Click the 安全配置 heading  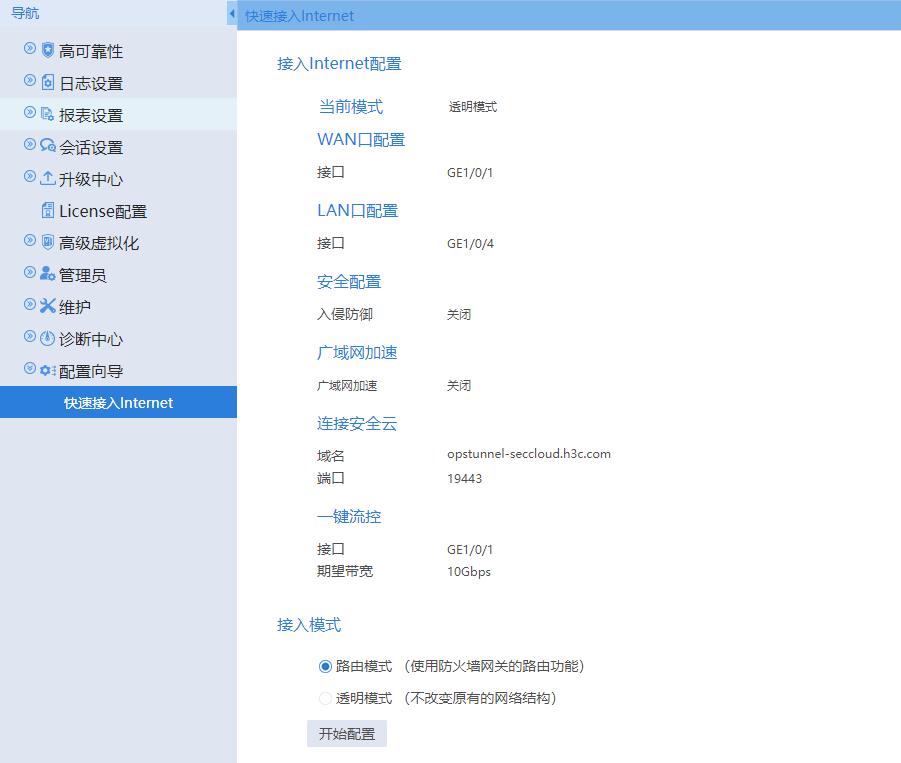349,282
